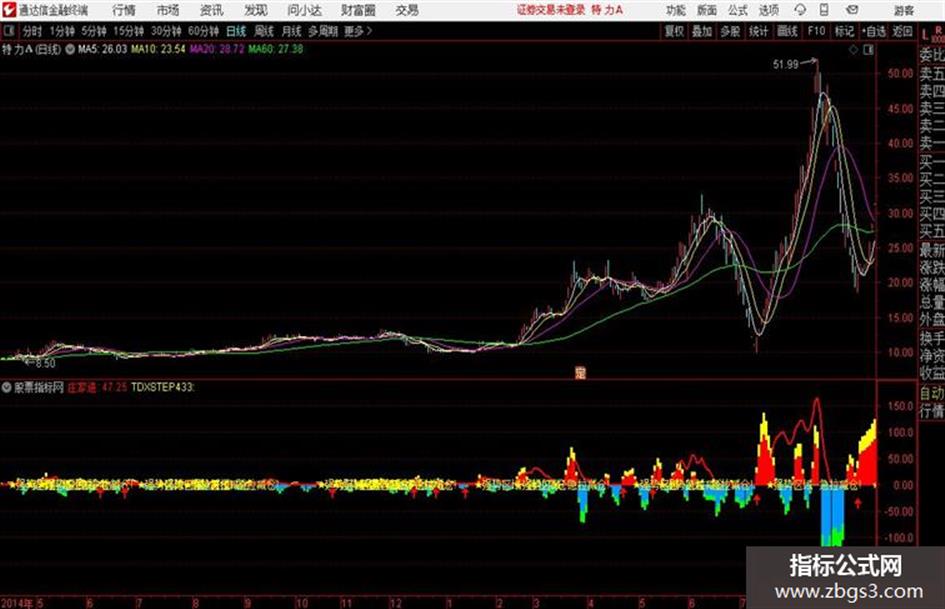
Task: Open the 问小达 menu
Action: pos(304,10)
